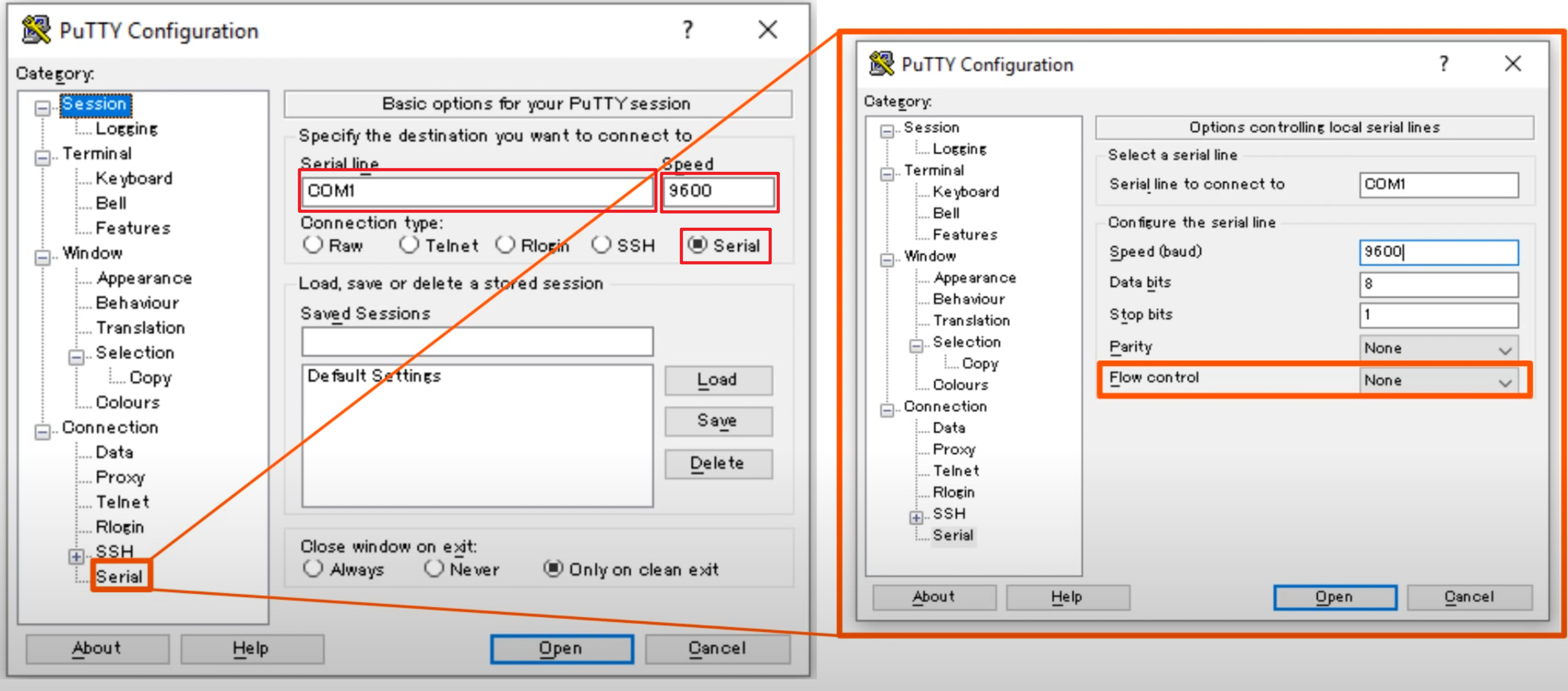Click the help question mark in right dialog
Screen dimensions: 1568x691
coord(1444,63)
